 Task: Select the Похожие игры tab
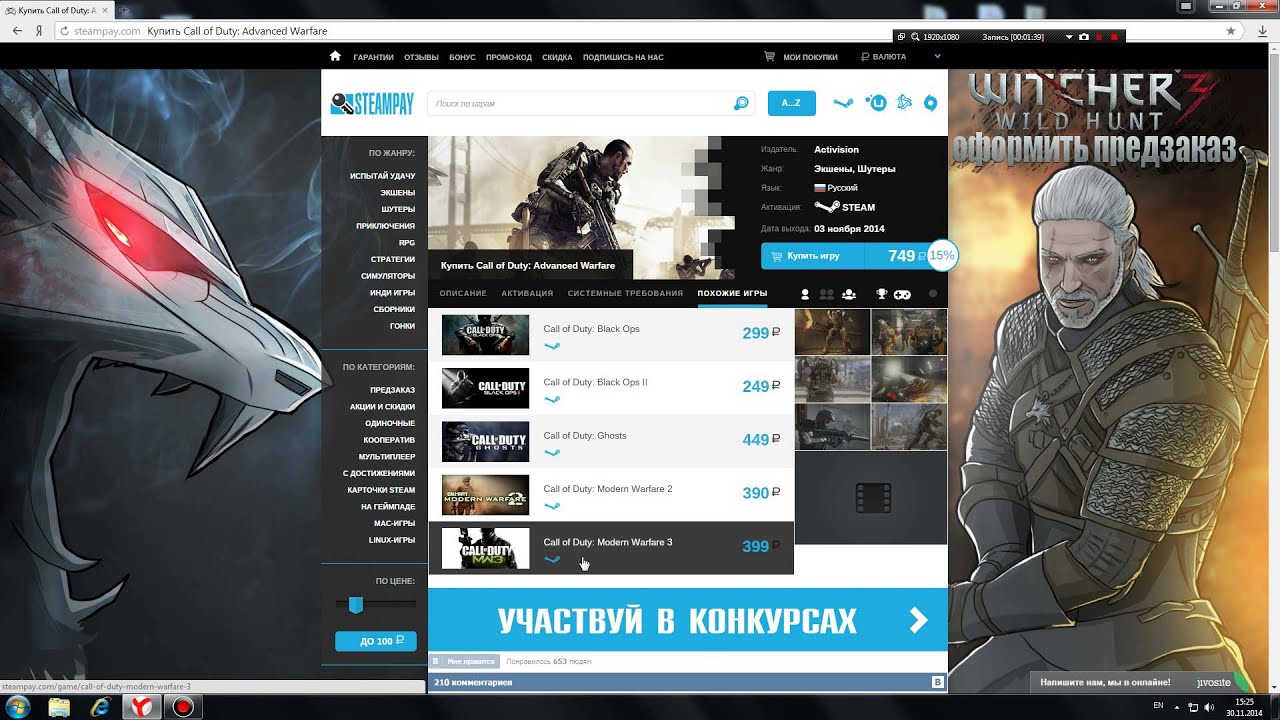coord(733,293)
